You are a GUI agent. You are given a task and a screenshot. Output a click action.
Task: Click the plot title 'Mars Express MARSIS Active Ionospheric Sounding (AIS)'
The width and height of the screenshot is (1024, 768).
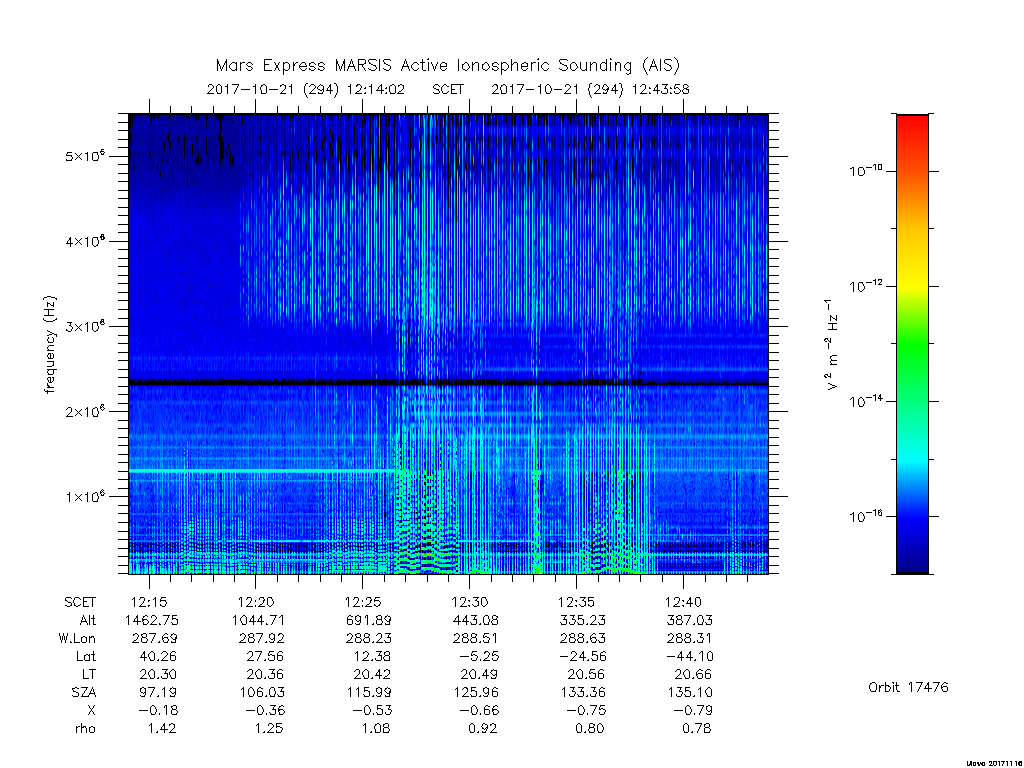(448, 65)
